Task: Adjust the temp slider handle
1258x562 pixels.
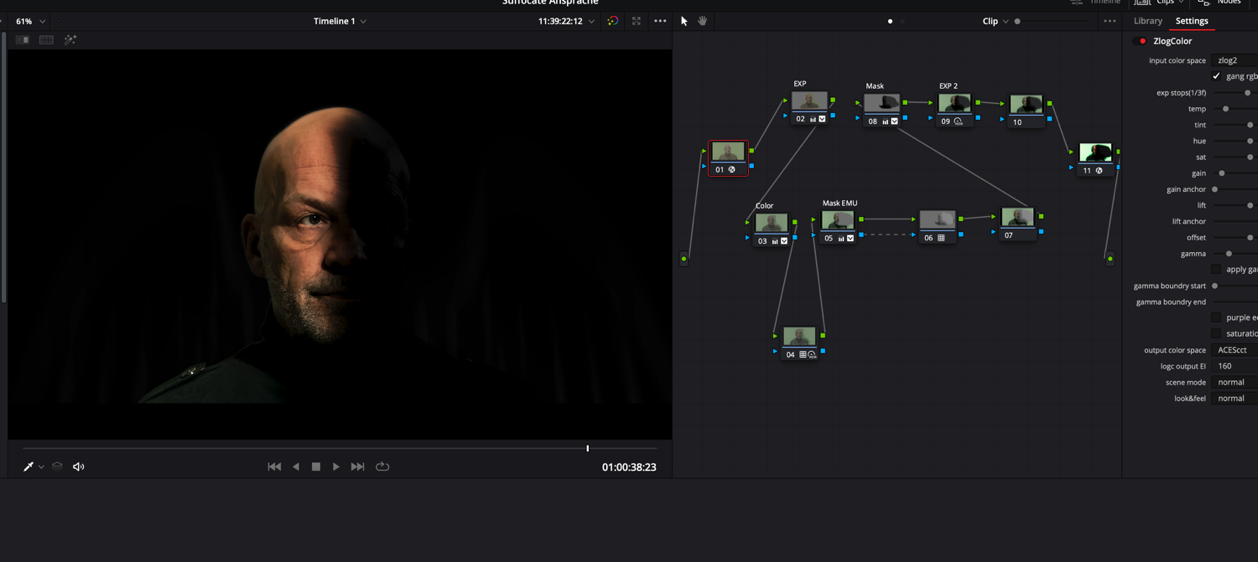Action: click(1226, 109)
